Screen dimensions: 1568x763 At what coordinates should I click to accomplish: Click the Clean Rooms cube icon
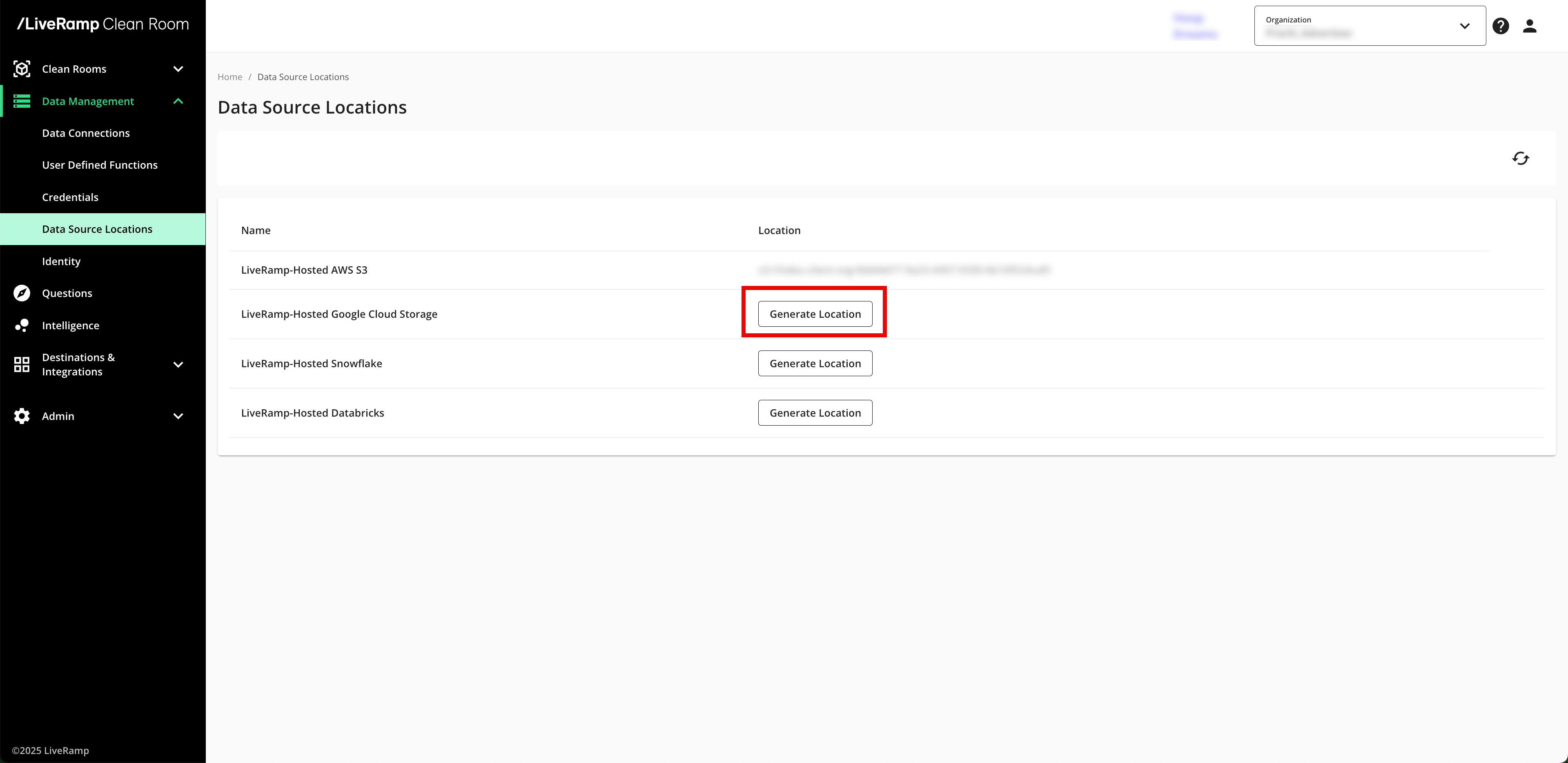pyautogui.click(x=22, y=69)
